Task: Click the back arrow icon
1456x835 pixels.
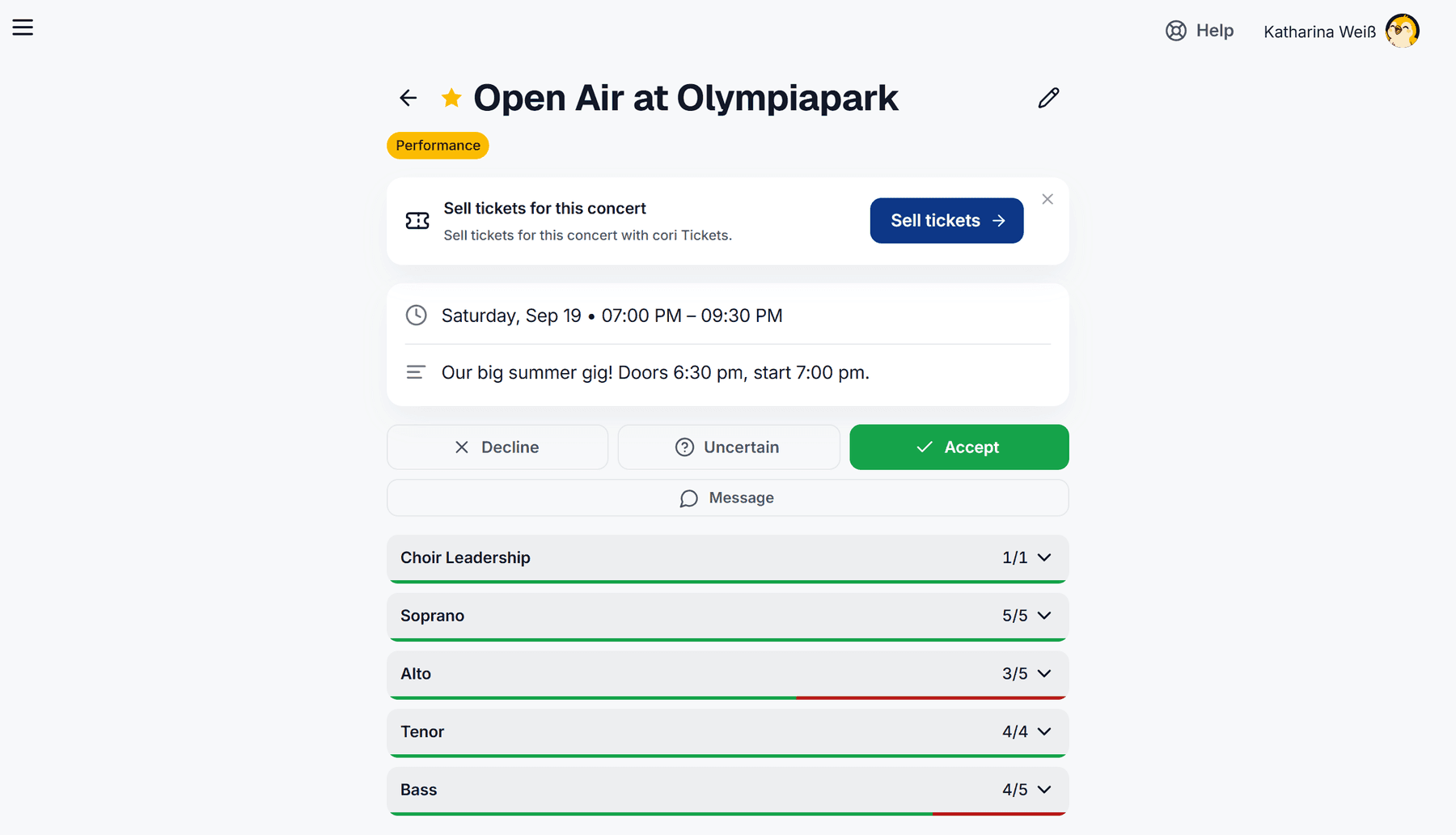Action: (408, 98)
